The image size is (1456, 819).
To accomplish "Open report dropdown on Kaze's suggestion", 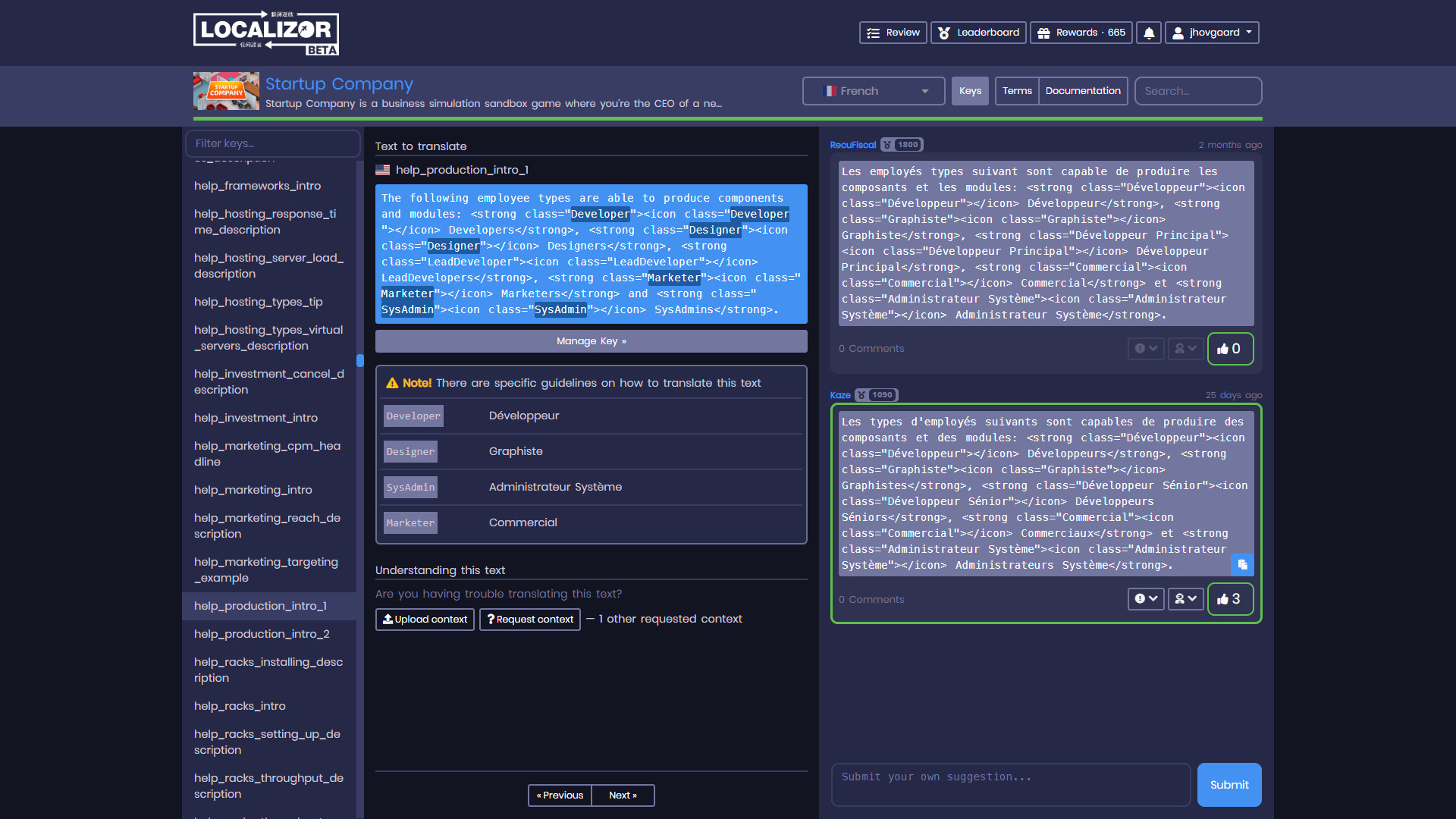I will (x=1145, y=599).
